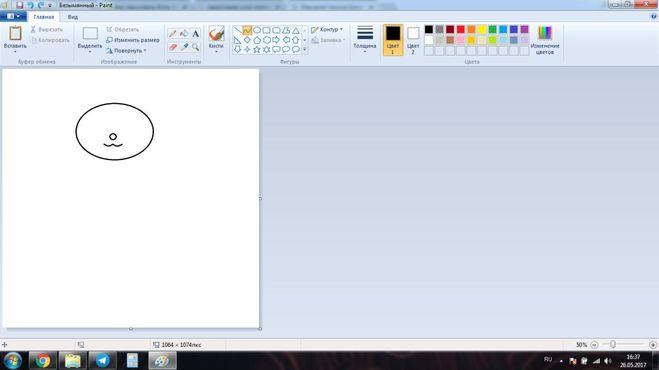Select the Text tool
The width and height of the screenshot is (659, 370).
coord(195,34)
